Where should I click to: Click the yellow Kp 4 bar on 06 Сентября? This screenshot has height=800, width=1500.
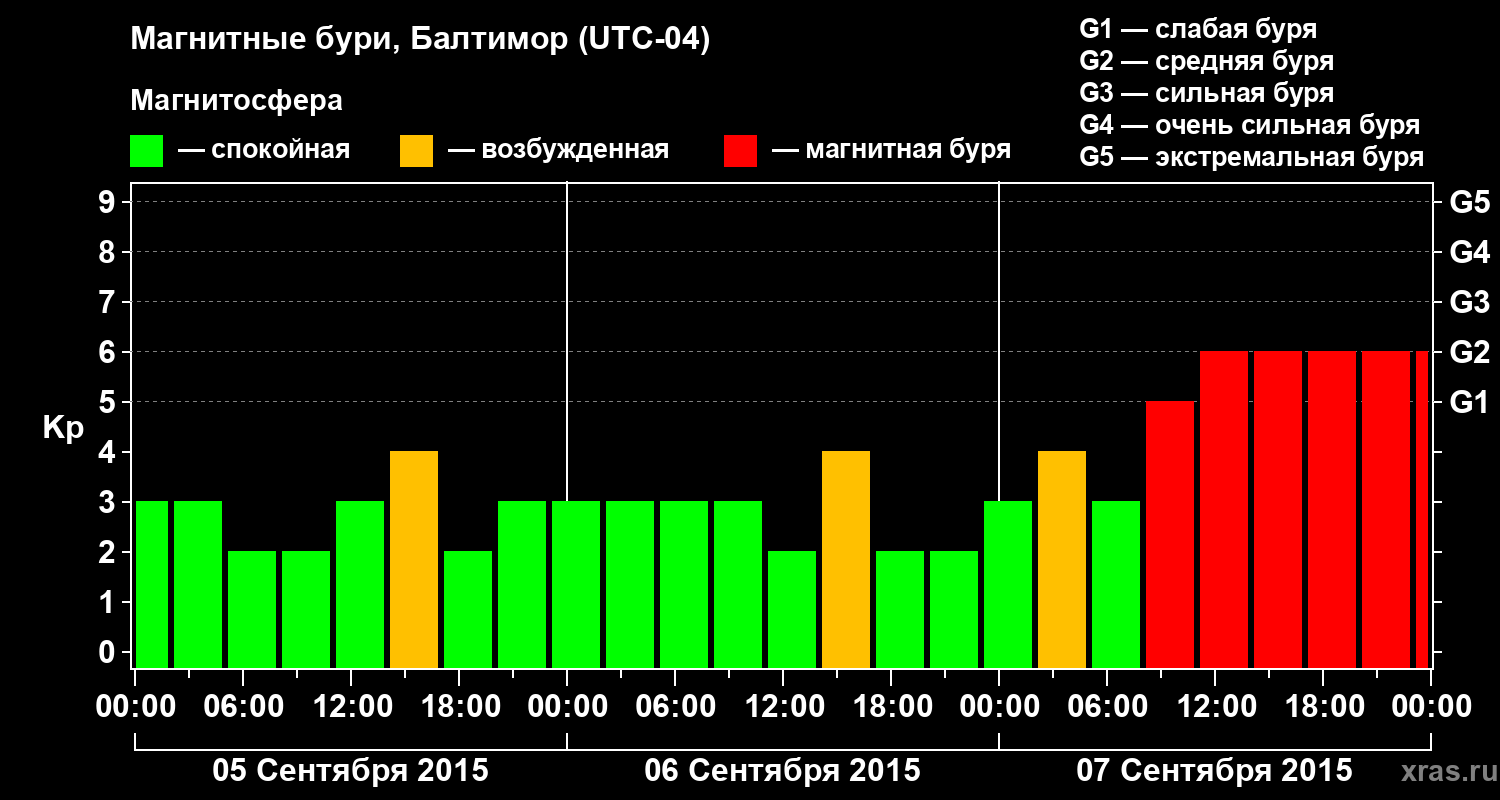point(846,559)
